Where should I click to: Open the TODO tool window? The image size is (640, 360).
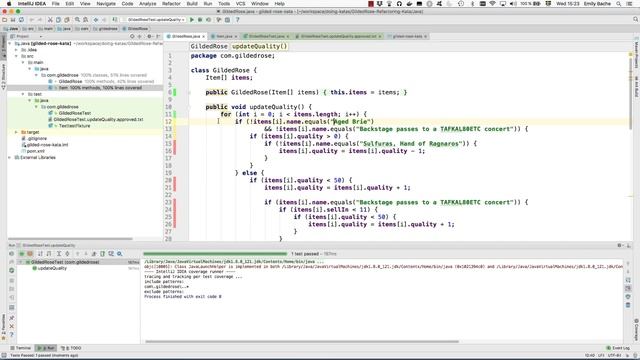point(71,348)
